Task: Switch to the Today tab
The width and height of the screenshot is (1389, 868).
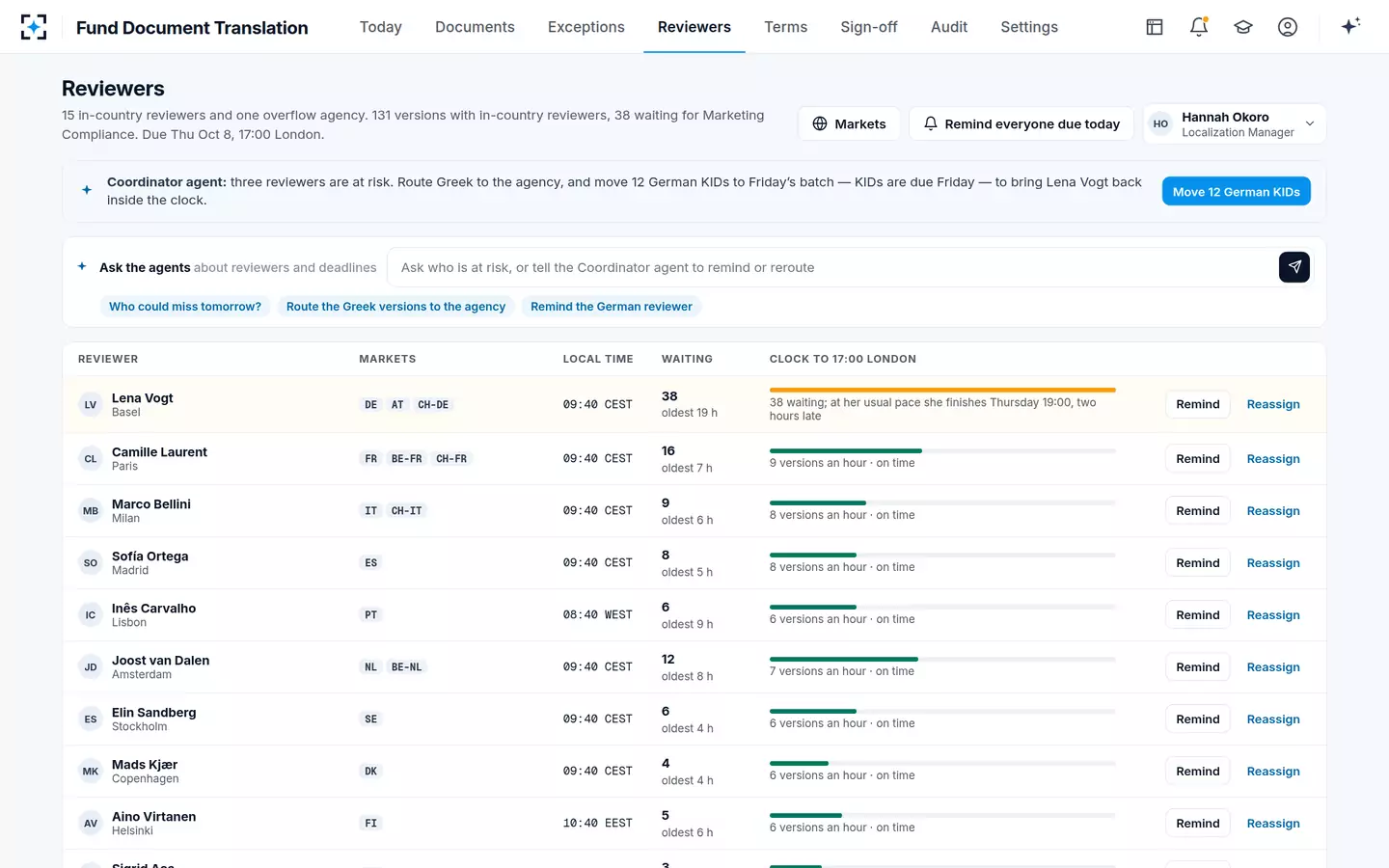Action: click(x=381, y=27)
